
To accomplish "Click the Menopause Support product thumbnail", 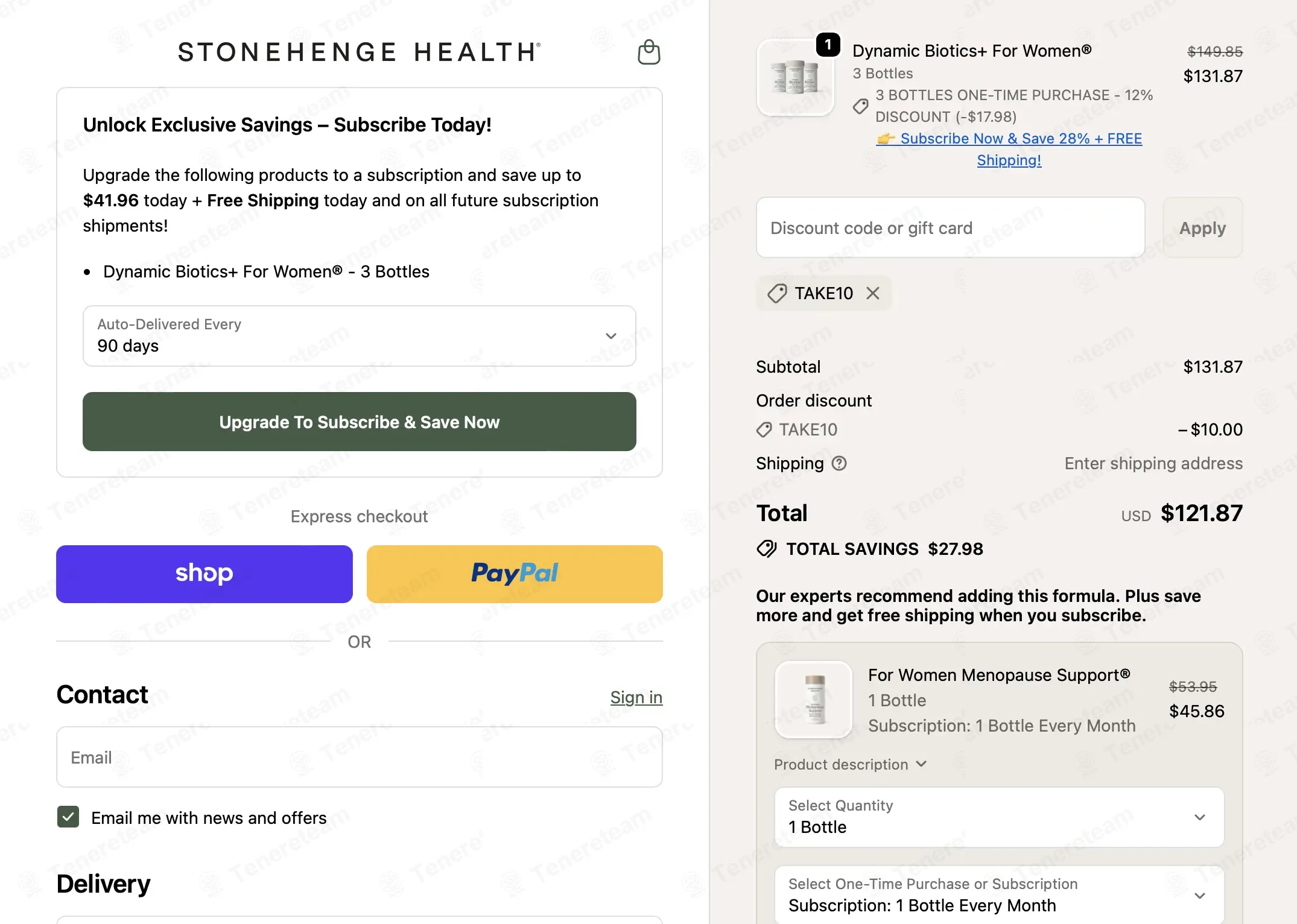I will coord(814,700).
